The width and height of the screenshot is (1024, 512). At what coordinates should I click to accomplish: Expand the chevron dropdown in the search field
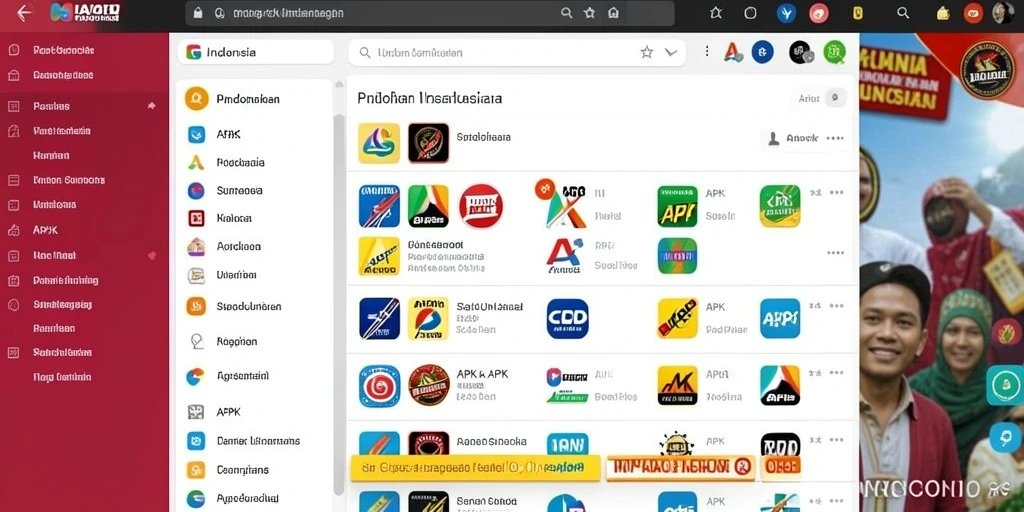coord(671,52)
